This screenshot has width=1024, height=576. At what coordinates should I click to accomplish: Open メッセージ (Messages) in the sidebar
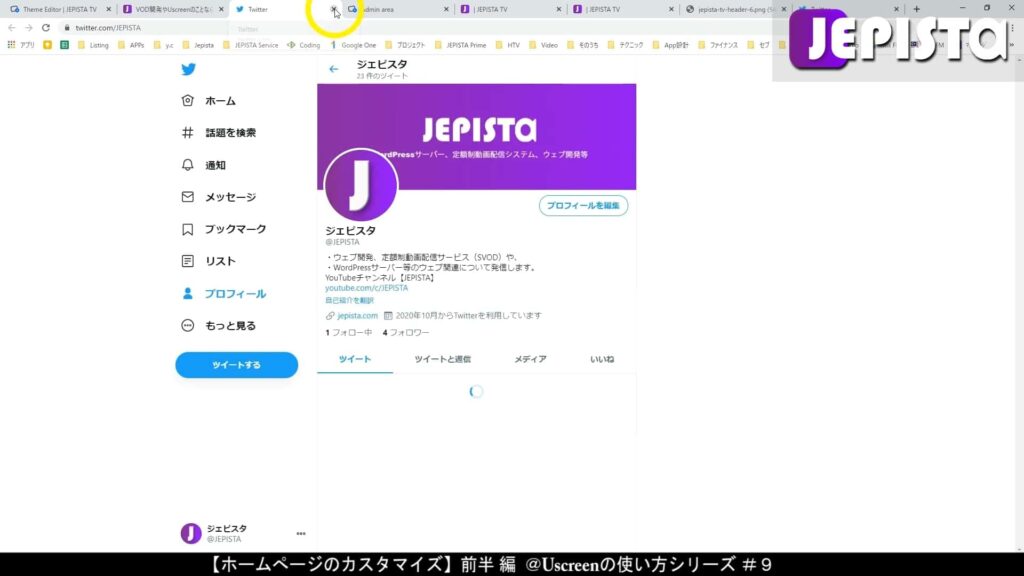[231, 197]
